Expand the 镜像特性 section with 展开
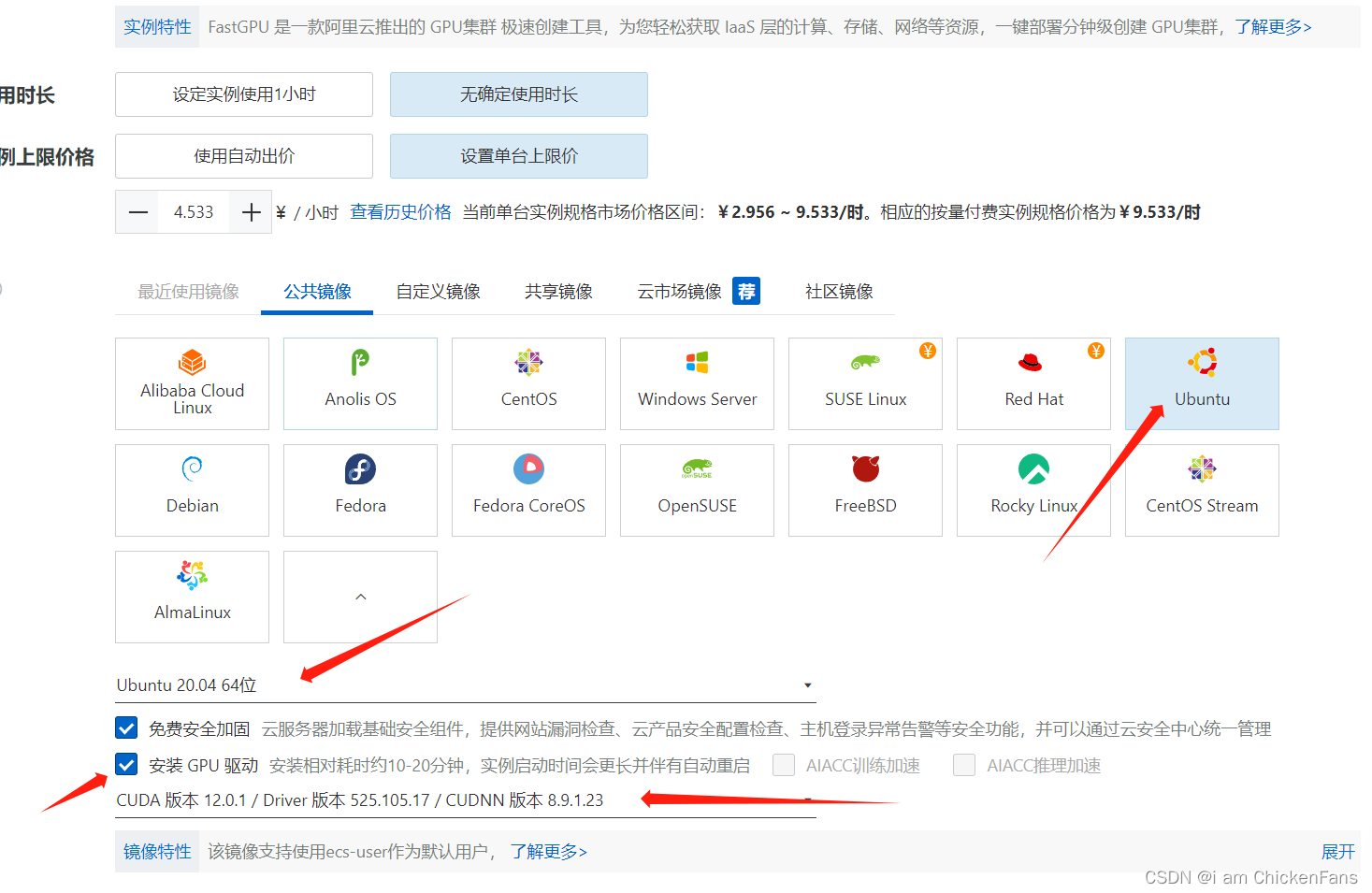This screenshot has width=1372, height=893. [x=1337, y=852]
